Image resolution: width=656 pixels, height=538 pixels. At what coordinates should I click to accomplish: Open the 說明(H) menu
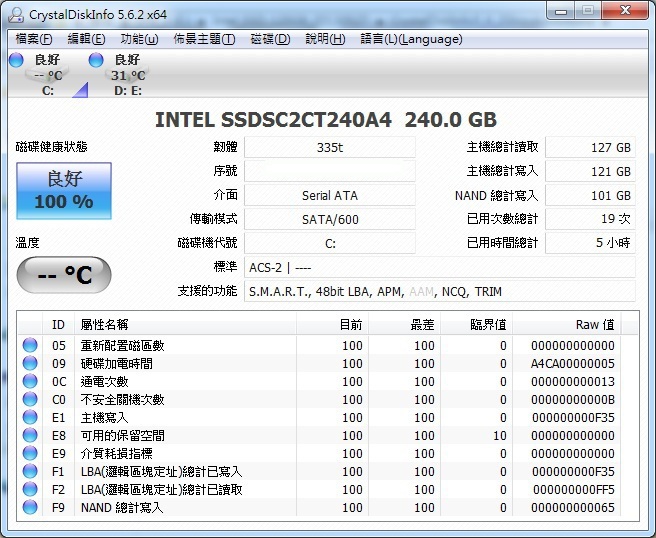[325, 39]
